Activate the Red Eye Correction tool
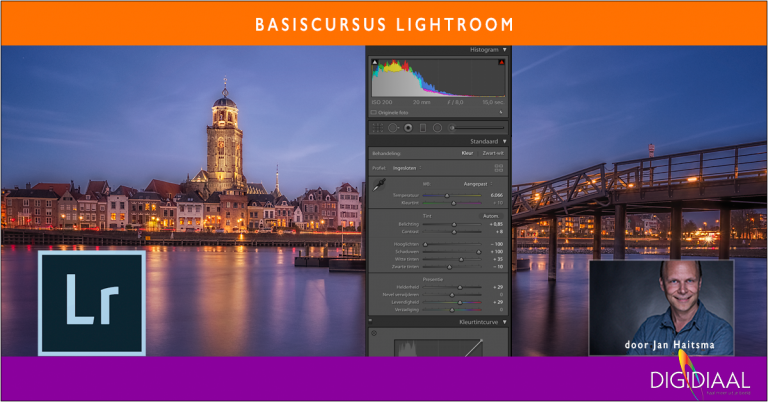The height and width of the screenshot is (402, 768). [x=408, y=128]
